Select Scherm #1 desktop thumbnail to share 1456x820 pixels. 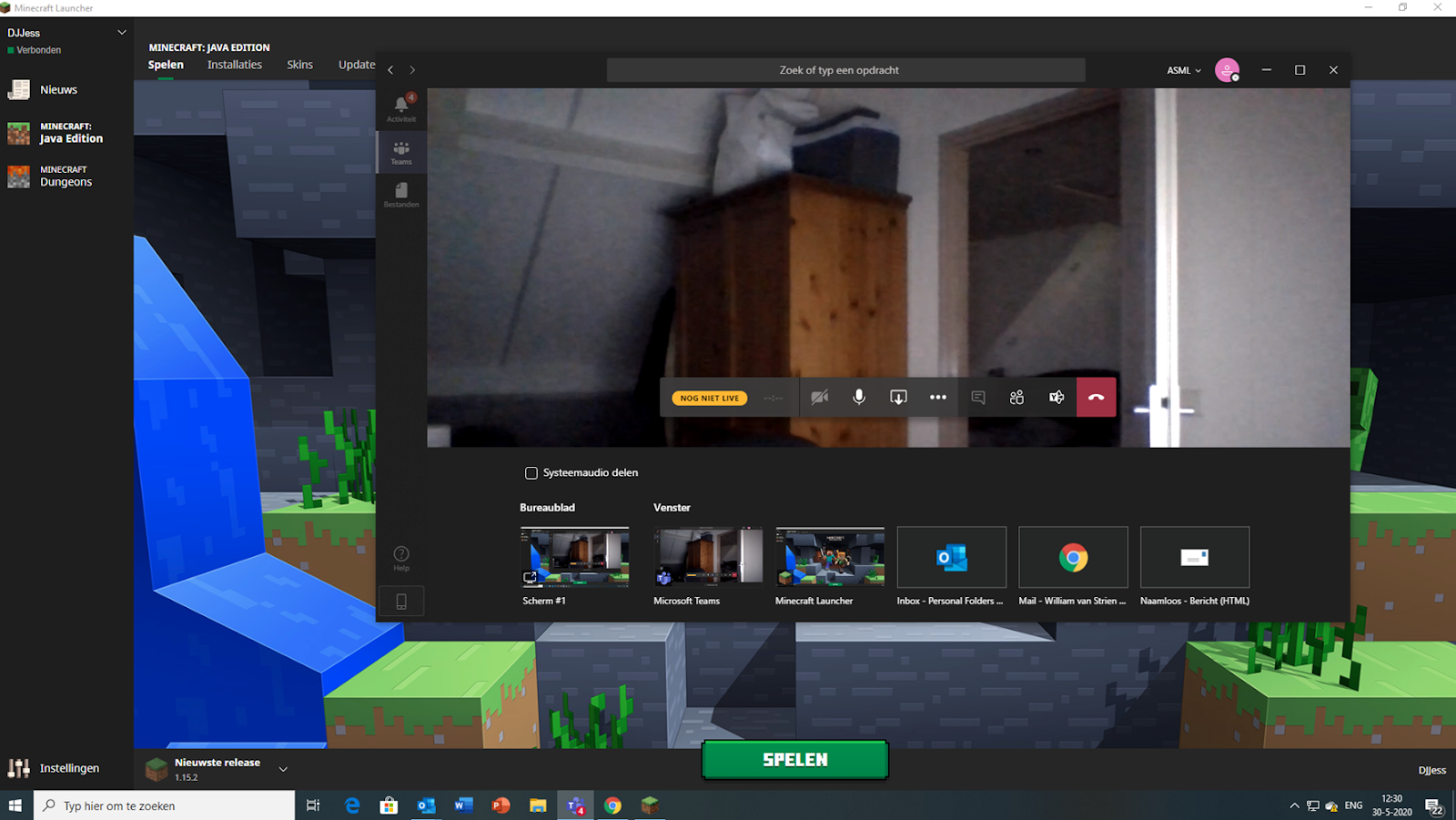coord(574,557)
